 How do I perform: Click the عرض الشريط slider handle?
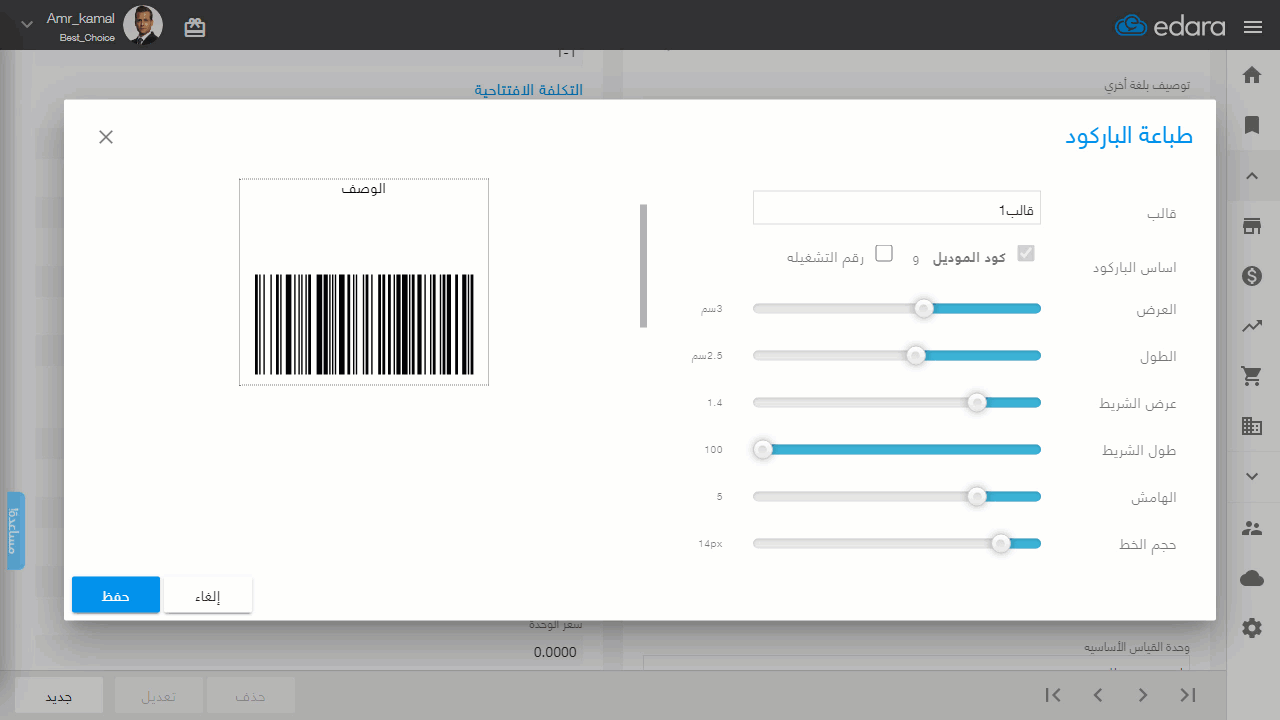click(977, 402)
